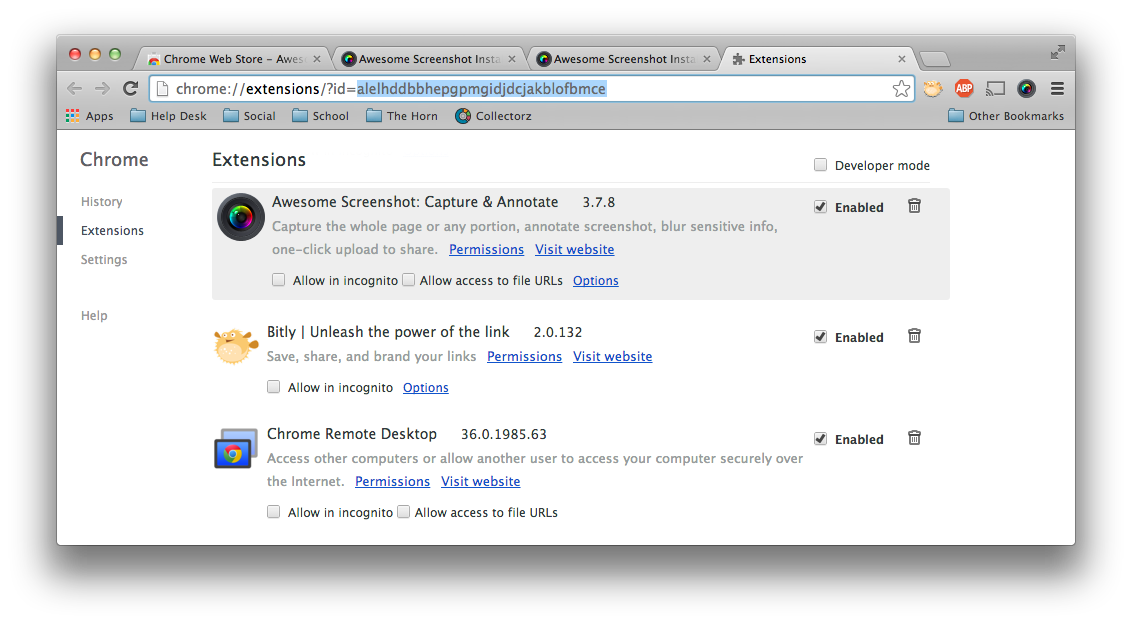
Task: Remove Awesome Screenshot using its trash icon
Action: coord(914,207)
